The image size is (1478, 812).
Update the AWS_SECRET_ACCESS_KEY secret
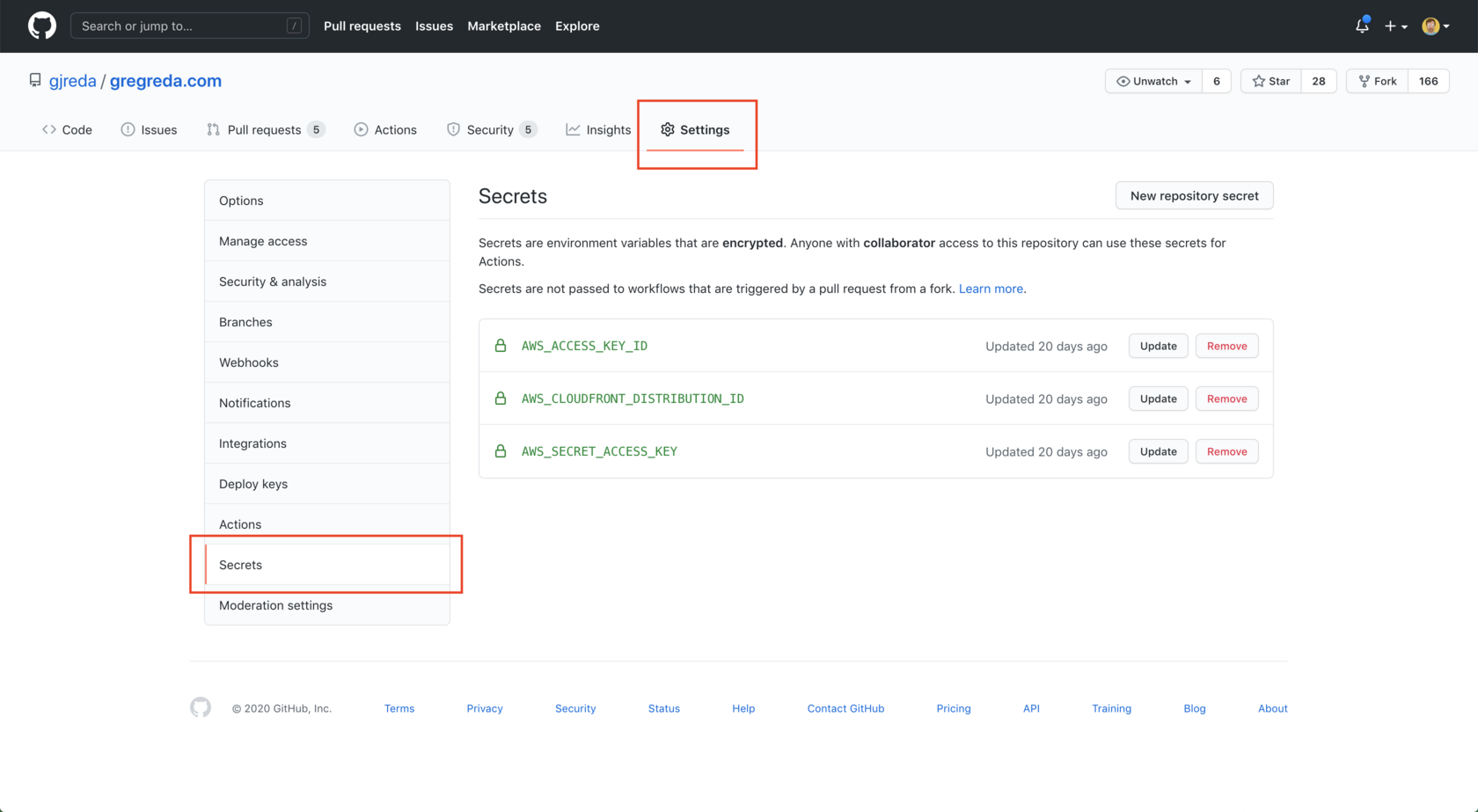click(1158, 451)
